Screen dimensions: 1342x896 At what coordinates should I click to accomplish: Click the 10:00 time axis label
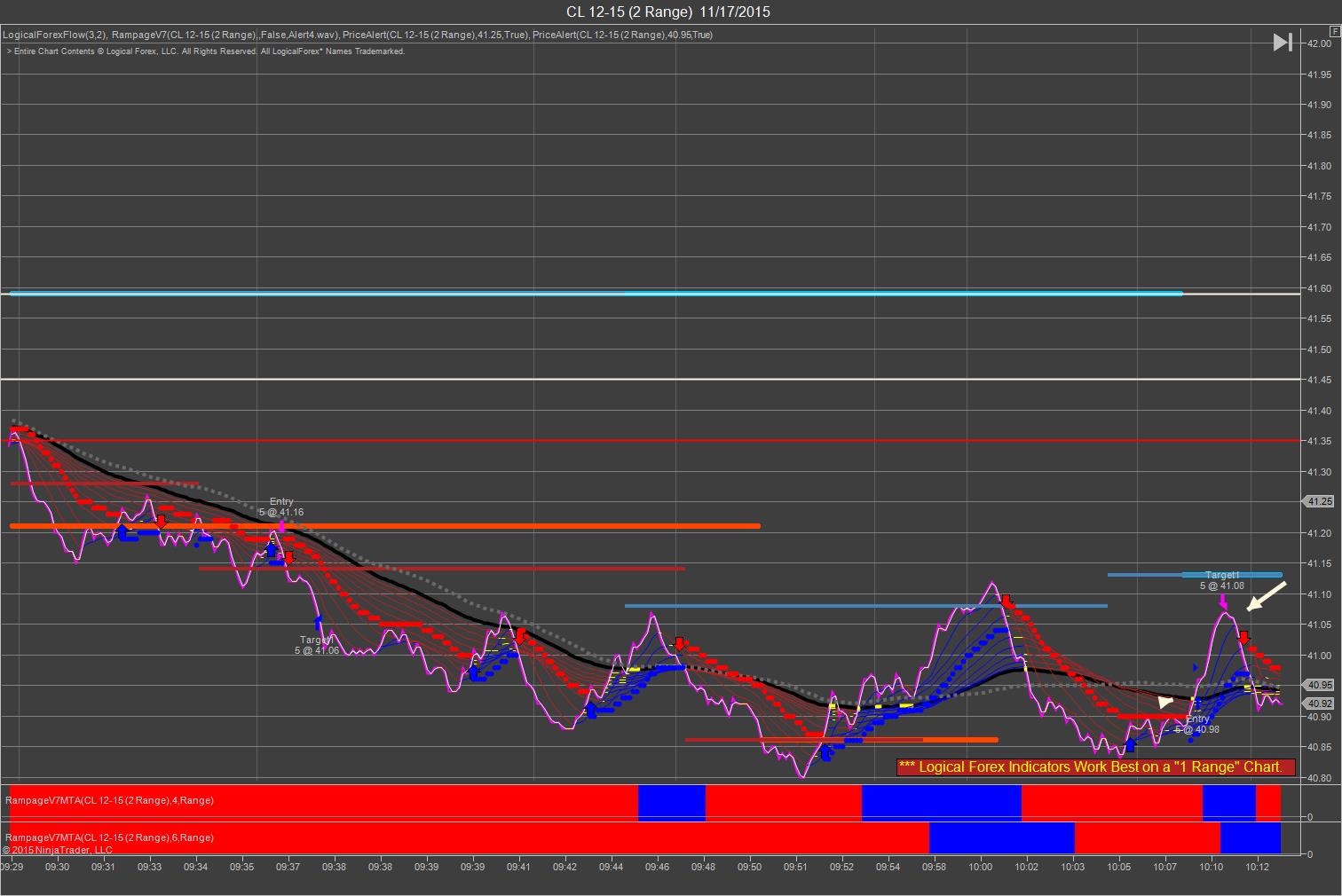pyautogui.click(x=981, y=868)
